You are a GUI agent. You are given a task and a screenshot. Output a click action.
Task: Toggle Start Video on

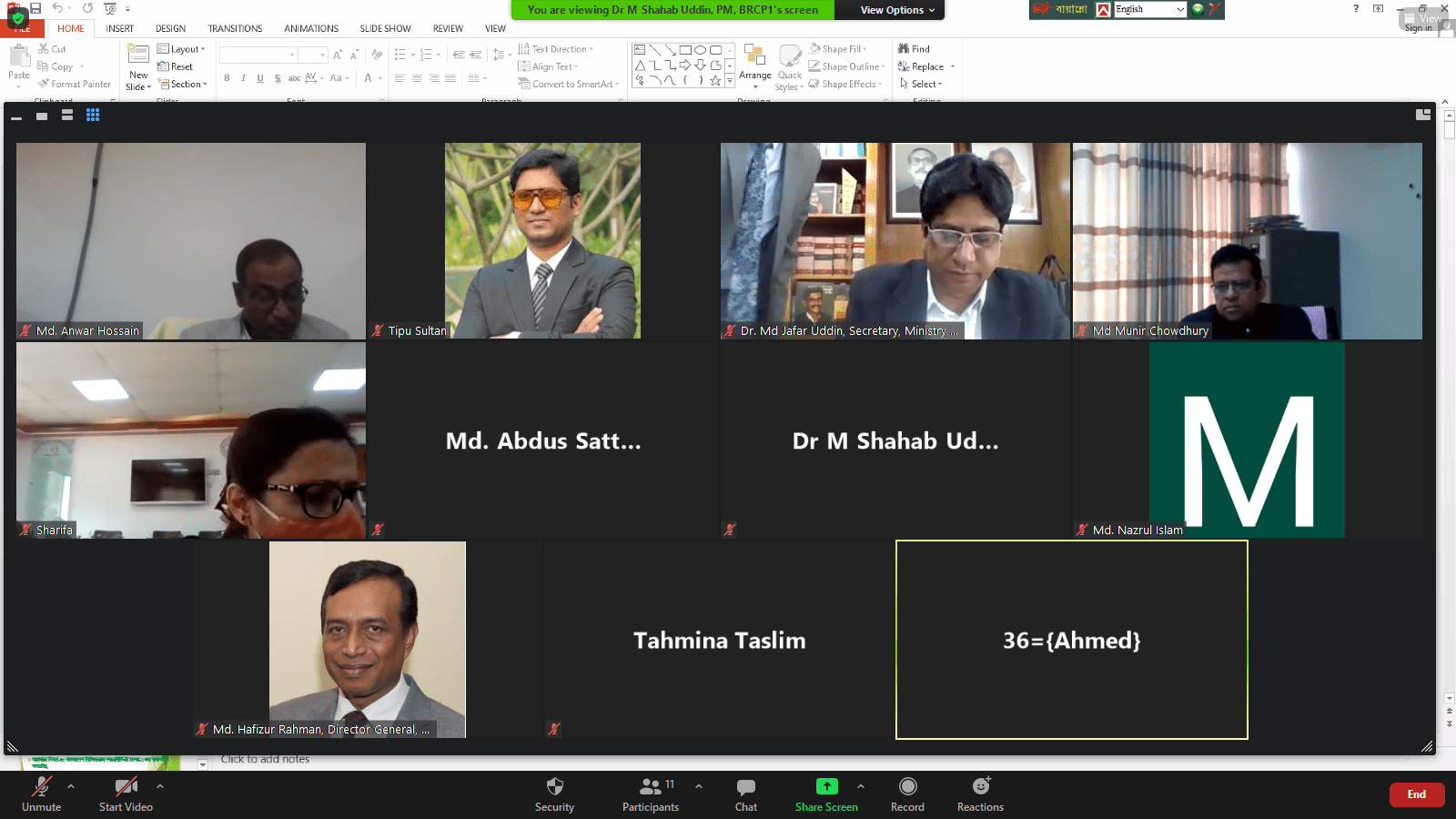tap(126, 787)
